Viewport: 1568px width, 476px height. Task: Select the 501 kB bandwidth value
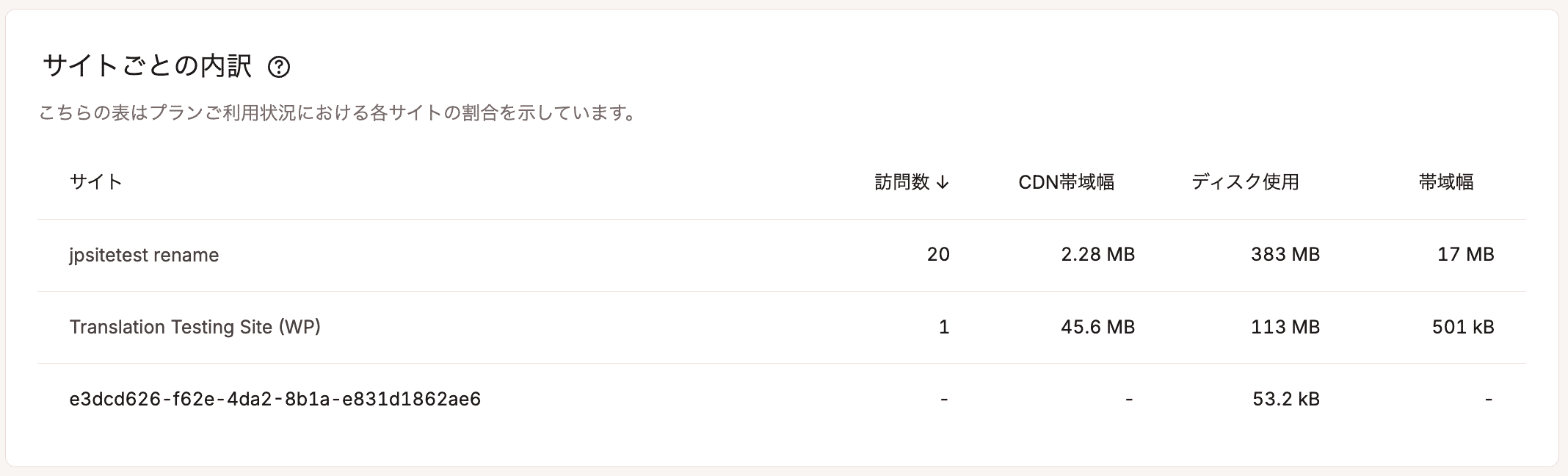click(x=1463, y=327)
